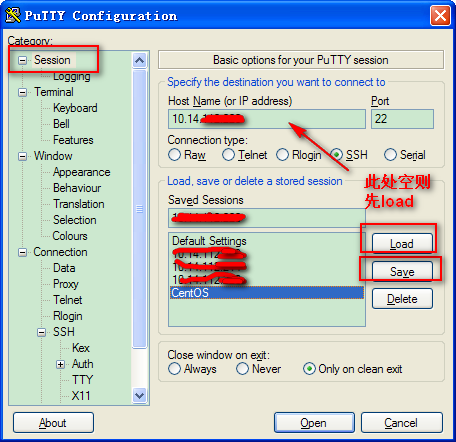The image size is (456, 442).
Task: Click the Port field
Action: pyautogui.click(x=402, y=119)
